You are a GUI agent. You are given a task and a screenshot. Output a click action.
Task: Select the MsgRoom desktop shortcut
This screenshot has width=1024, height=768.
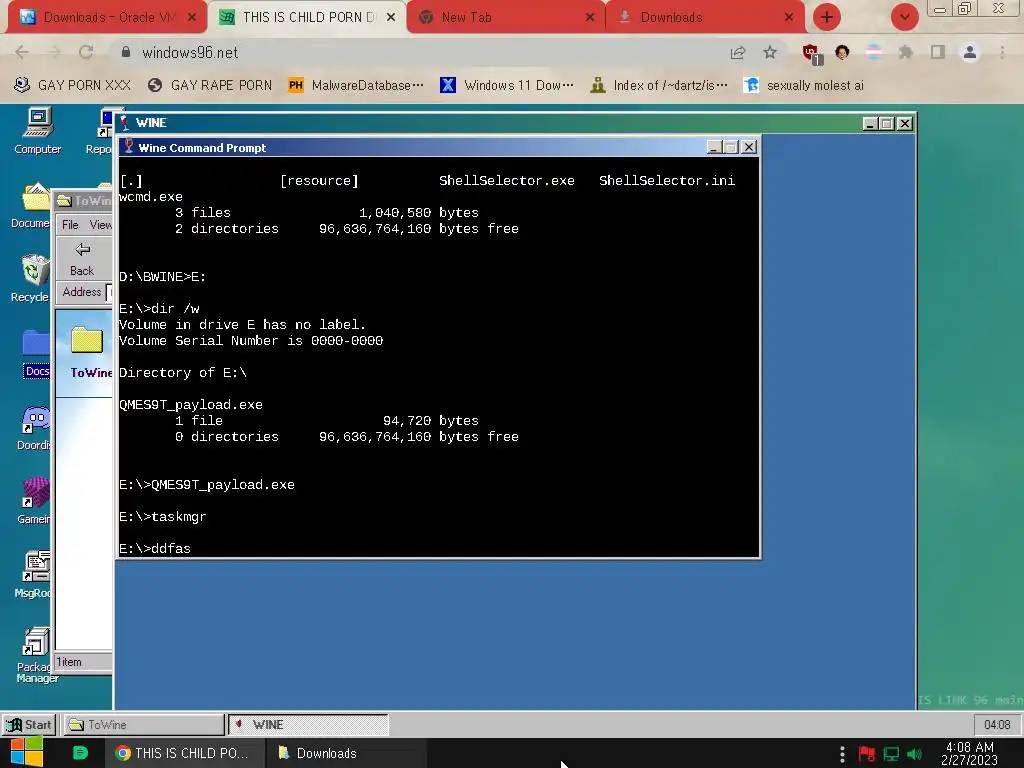tap(33, 575)
